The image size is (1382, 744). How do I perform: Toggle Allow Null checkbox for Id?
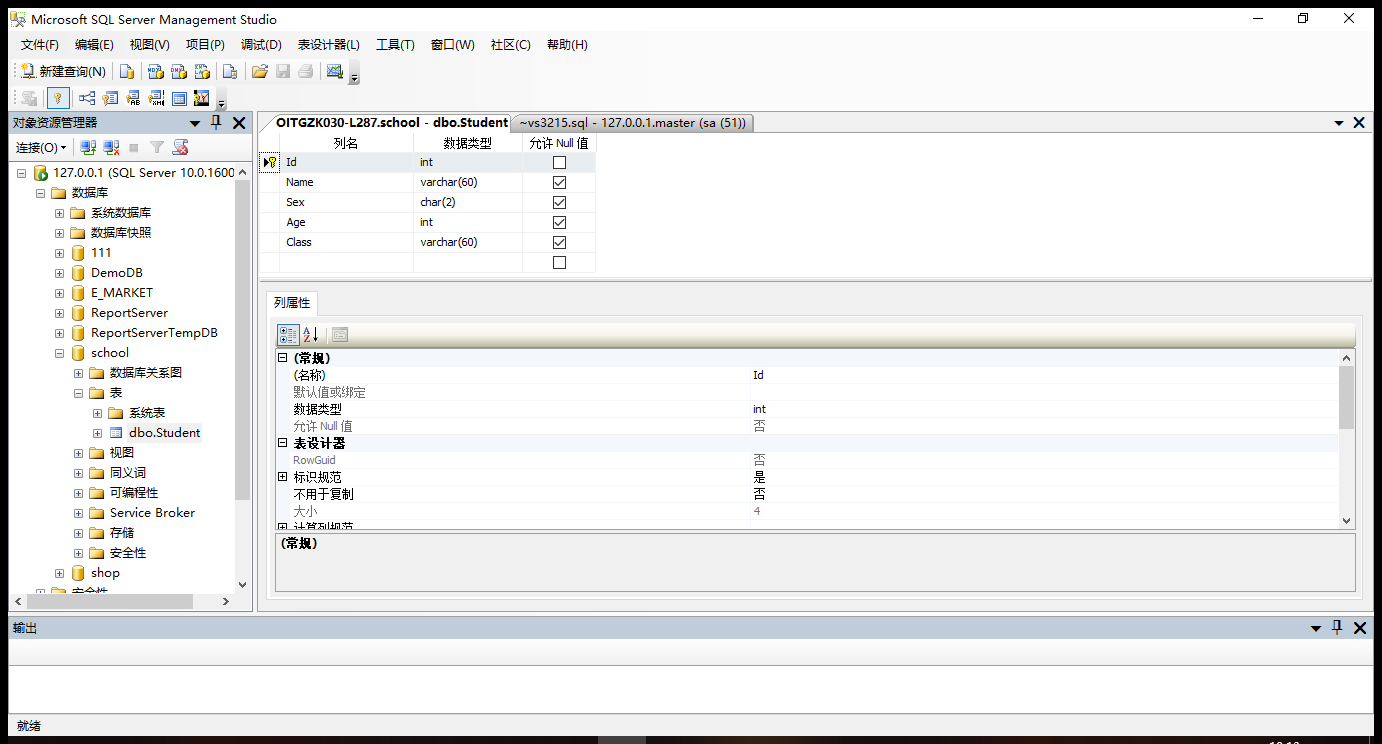point(559,162)
